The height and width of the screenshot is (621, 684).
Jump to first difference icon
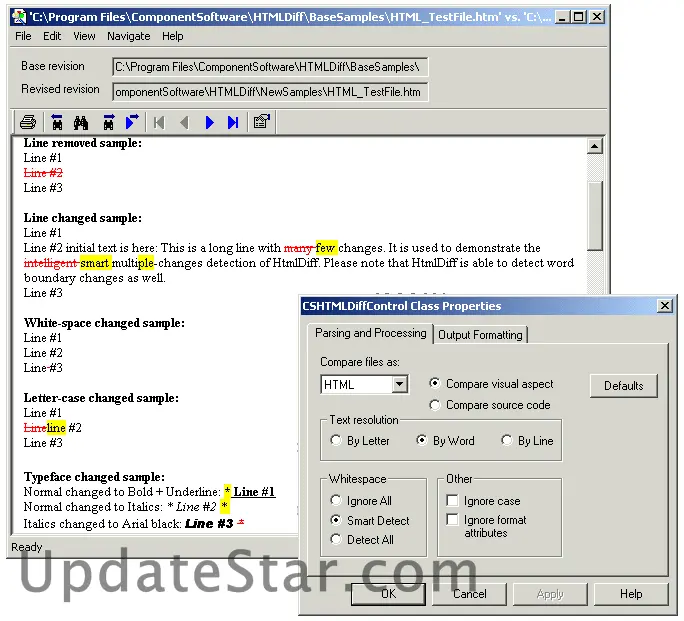coord(159,123)
